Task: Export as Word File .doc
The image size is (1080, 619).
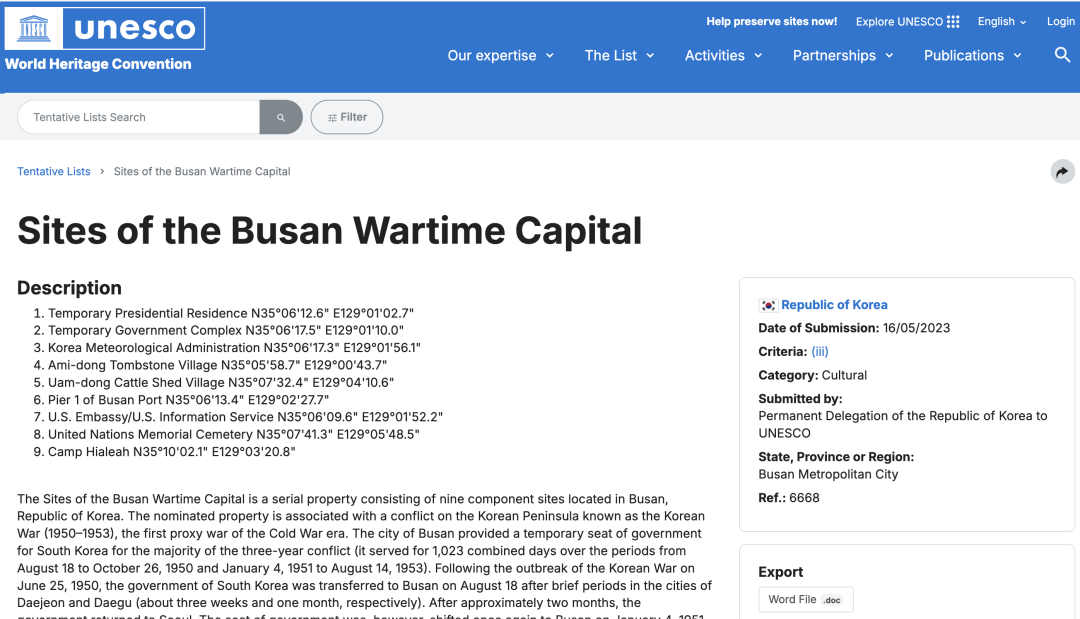Action: click(x=805, y=599)
